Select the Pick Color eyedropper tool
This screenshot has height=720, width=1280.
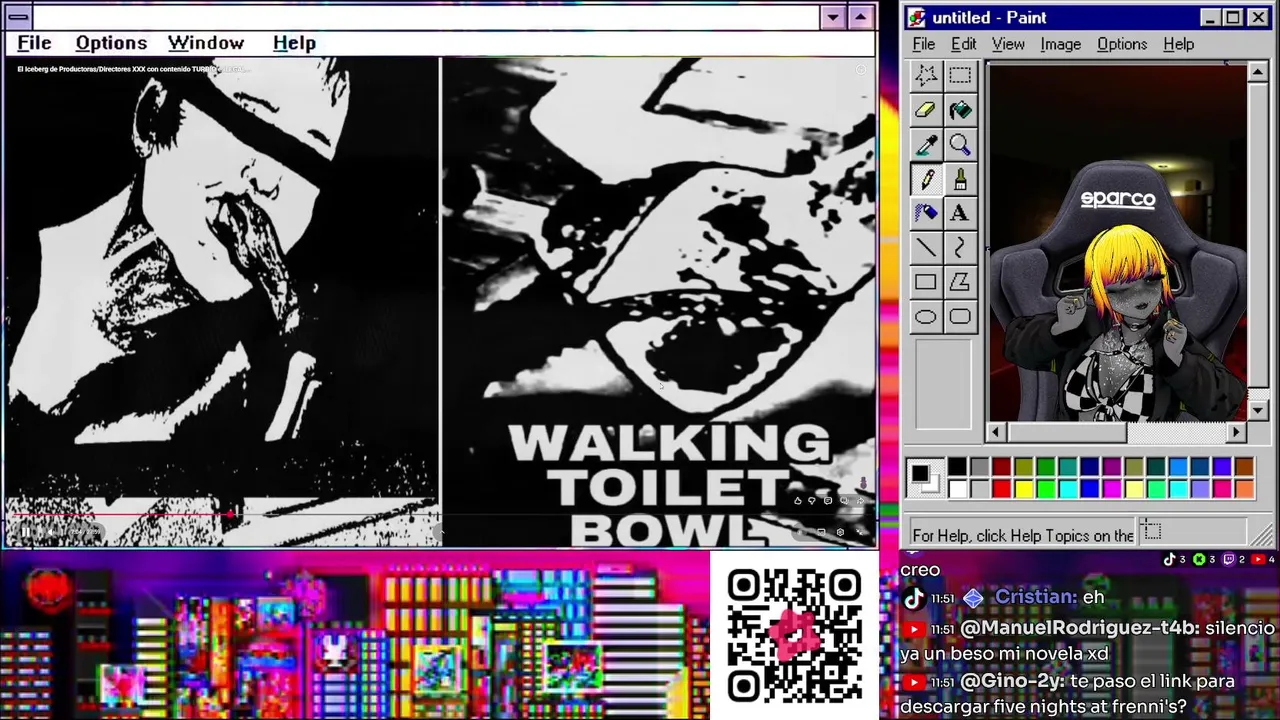click(x=925, y=145)
